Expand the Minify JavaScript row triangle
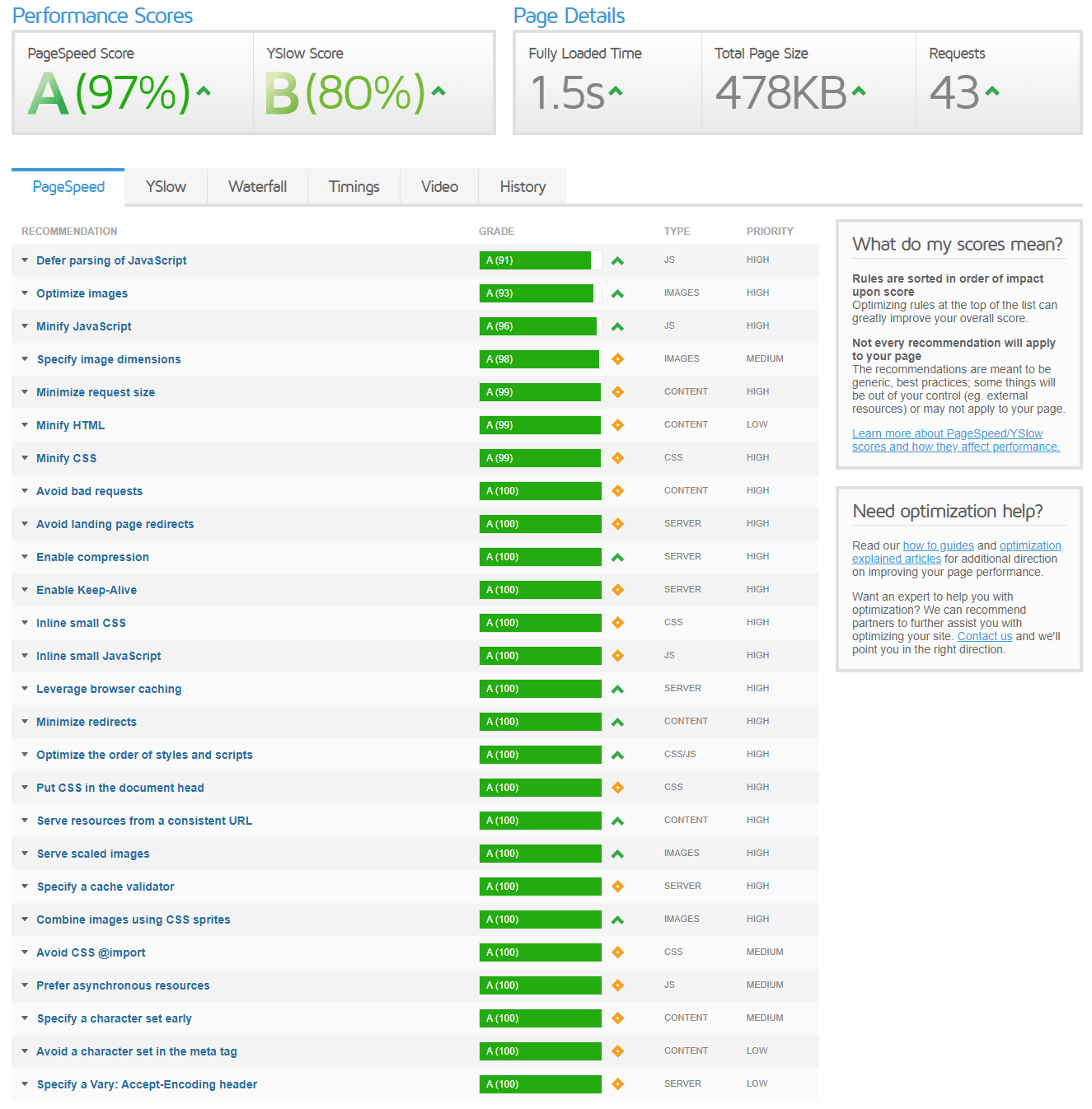Image resolution: width=1092 pixels, height=1109 pixels. (25, 326)
